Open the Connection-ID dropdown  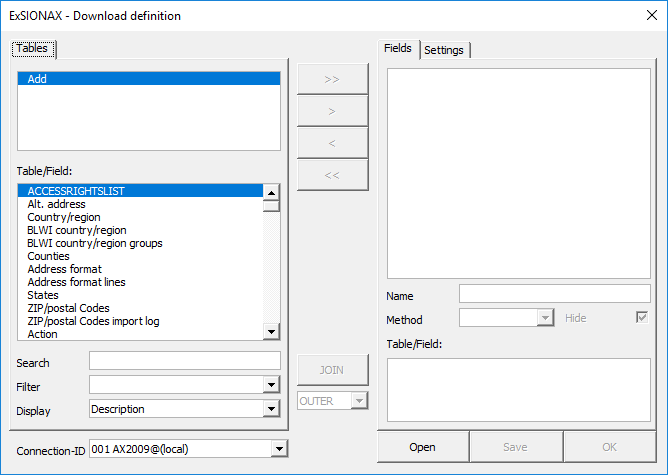(279, 449)
